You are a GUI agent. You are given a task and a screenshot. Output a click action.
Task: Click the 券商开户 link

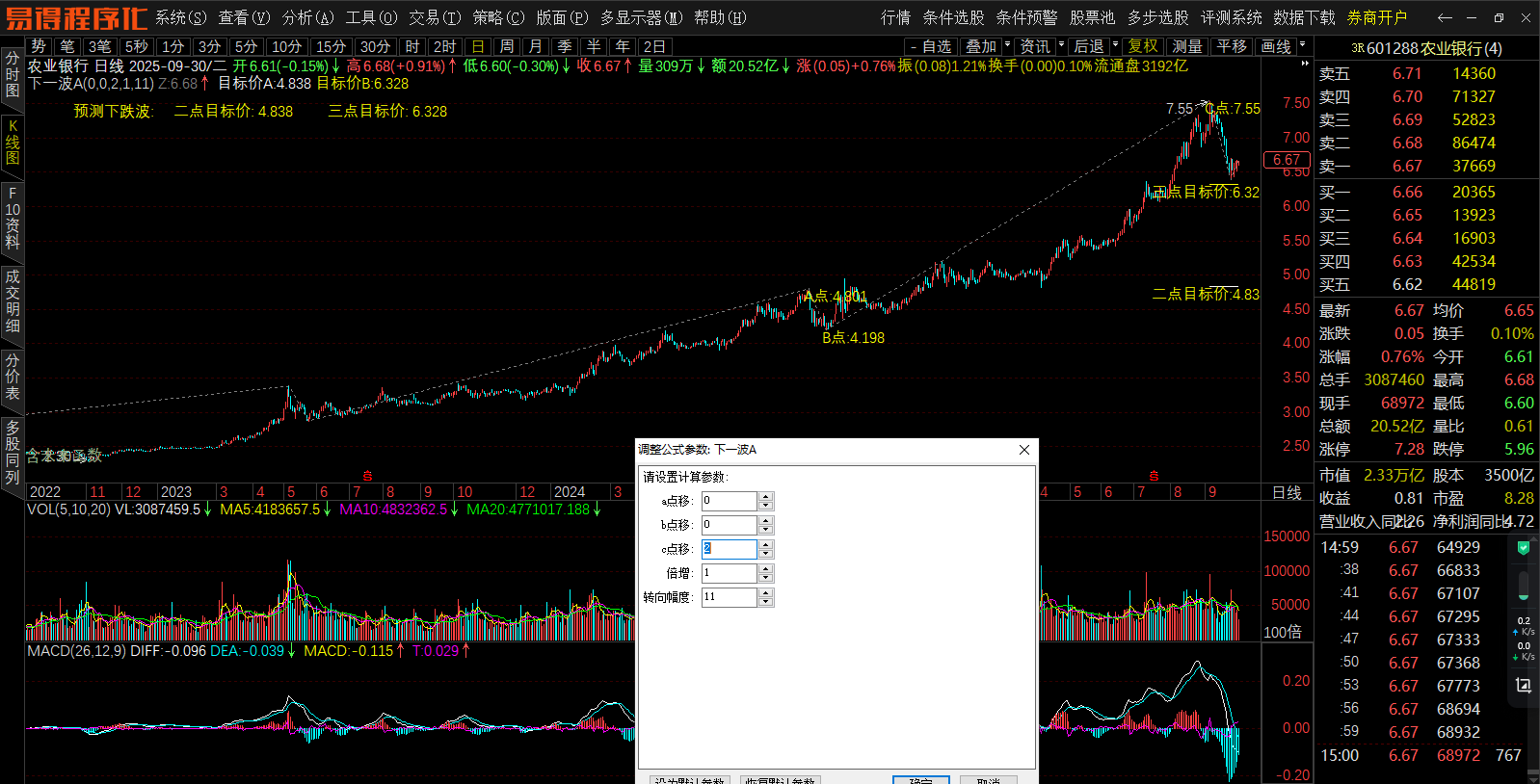click(1376, 17)
